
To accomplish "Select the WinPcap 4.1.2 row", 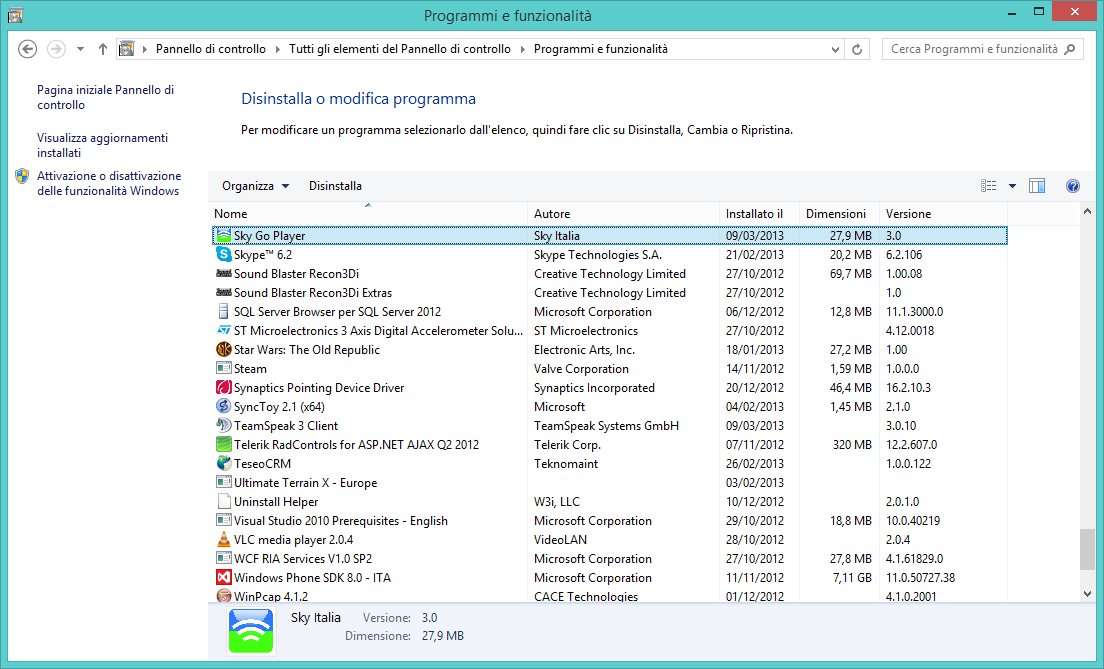I will (x=610, y=596).
